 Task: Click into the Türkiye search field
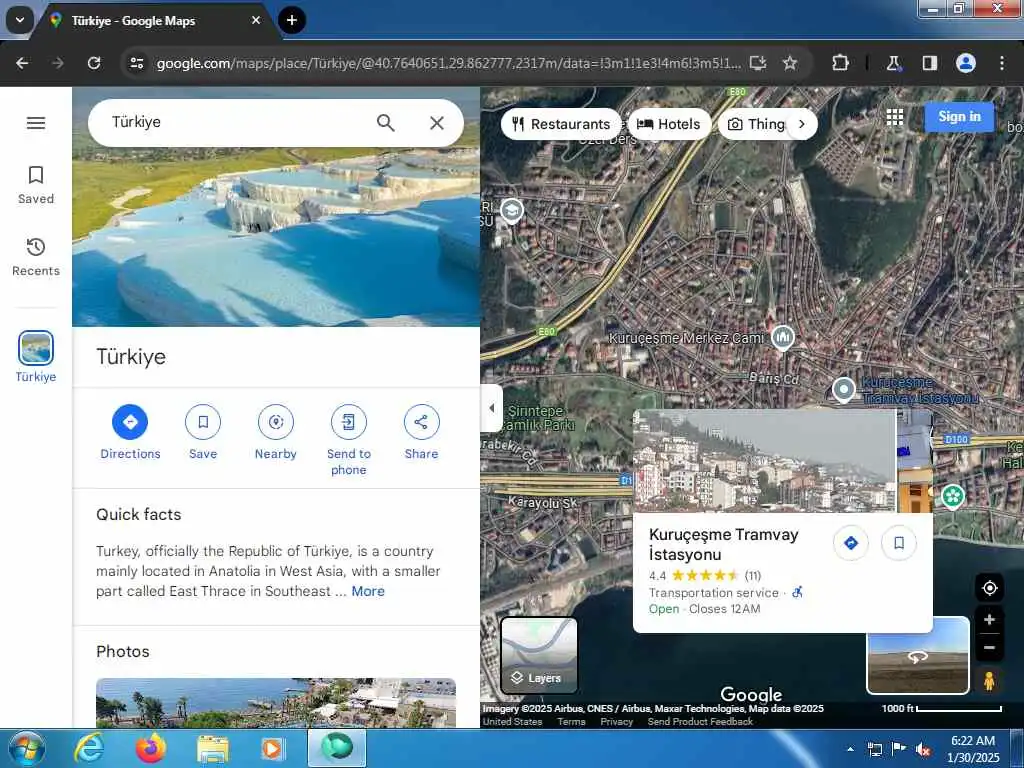point(235,123)
